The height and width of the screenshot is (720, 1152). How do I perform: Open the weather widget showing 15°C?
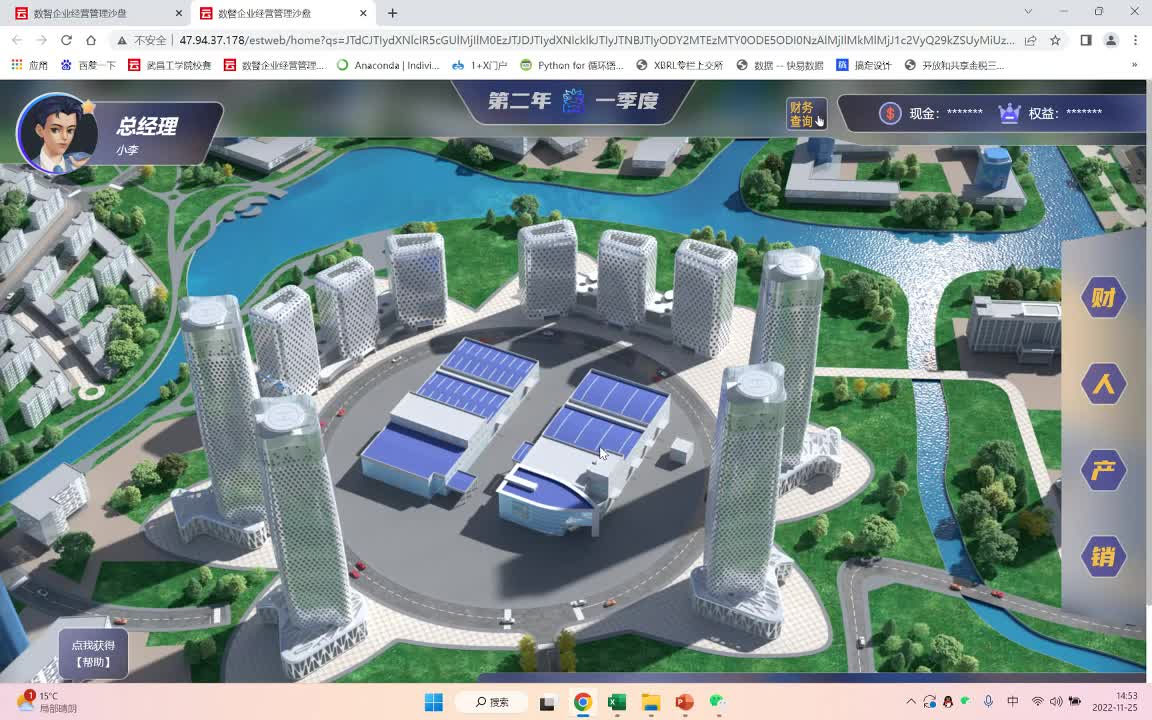[47, 702]
